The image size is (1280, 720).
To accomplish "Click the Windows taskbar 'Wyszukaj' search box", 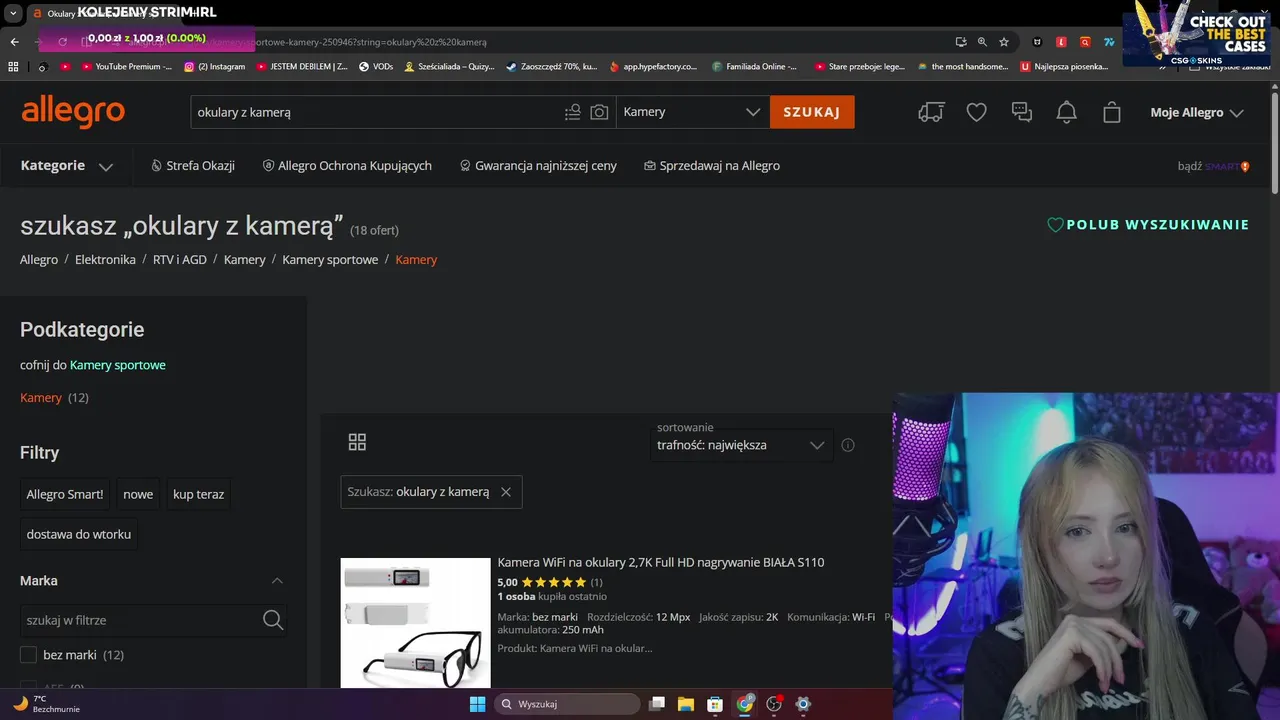I will point(567,704).
